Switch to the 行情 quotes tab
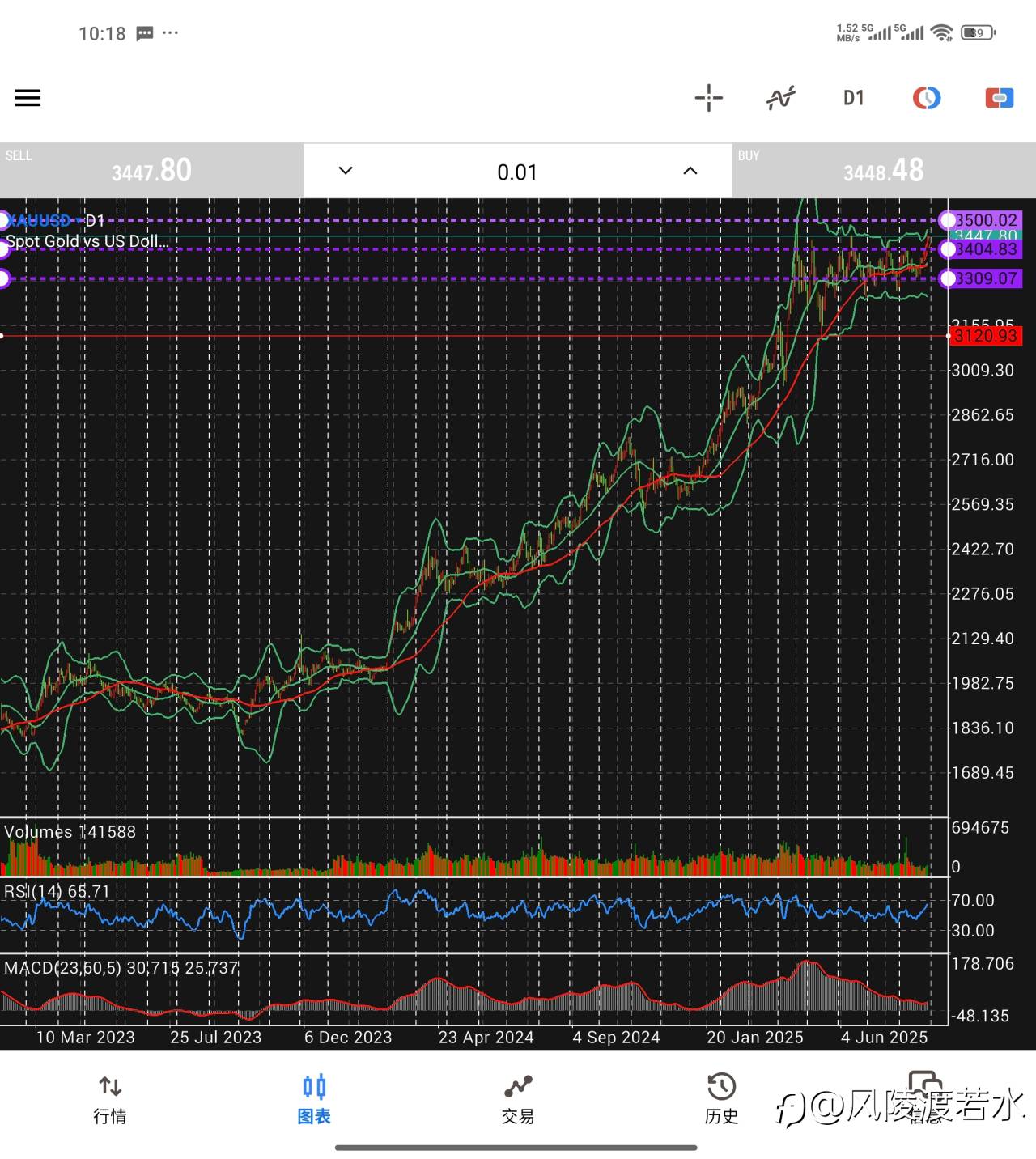The width and height of the screenshot is (1036, 1159). tap(110, 1099)
